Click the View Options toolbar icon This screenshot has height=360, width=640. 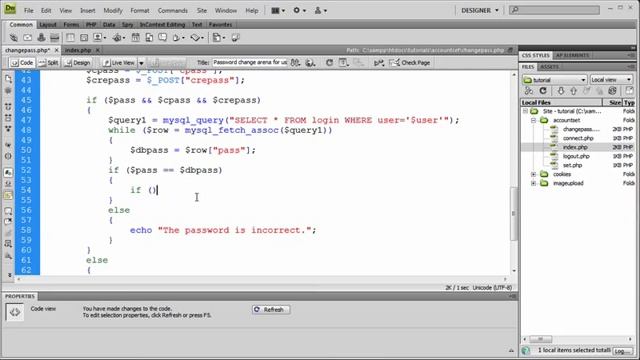[344, 63]
